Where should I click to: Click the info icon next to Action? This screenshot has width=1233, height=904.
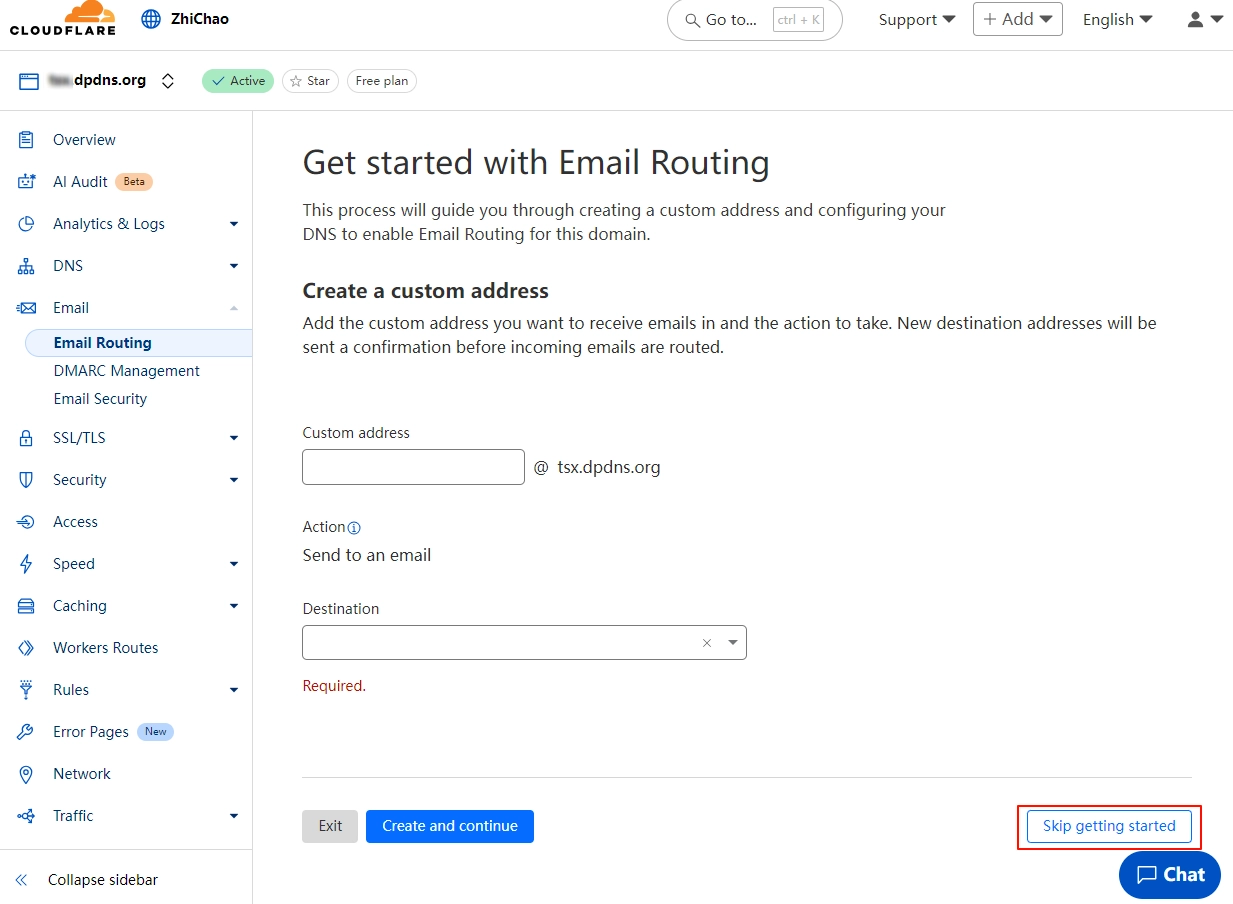(x=355, y=527)
